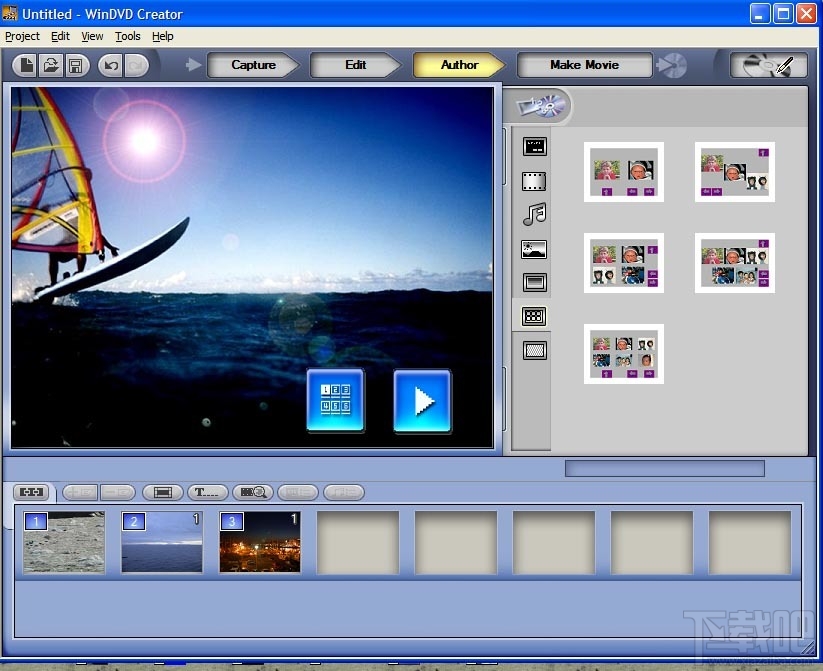Open the Tools menu
The height and width of the screenshot is (671, 823).
(x=127, y=36)
